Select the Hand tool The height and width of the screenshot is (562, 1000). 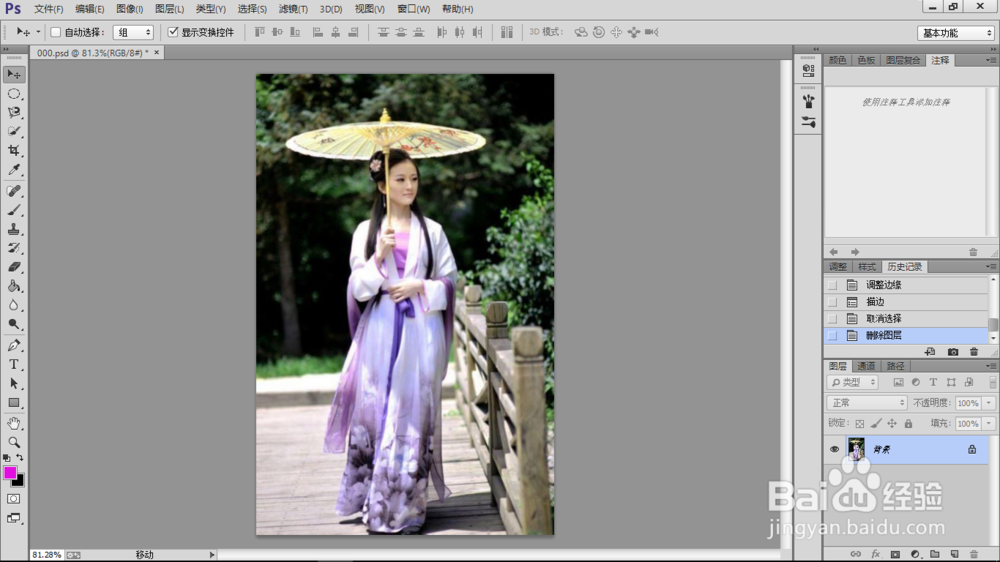pyautogui.click(x=13, y=424)
